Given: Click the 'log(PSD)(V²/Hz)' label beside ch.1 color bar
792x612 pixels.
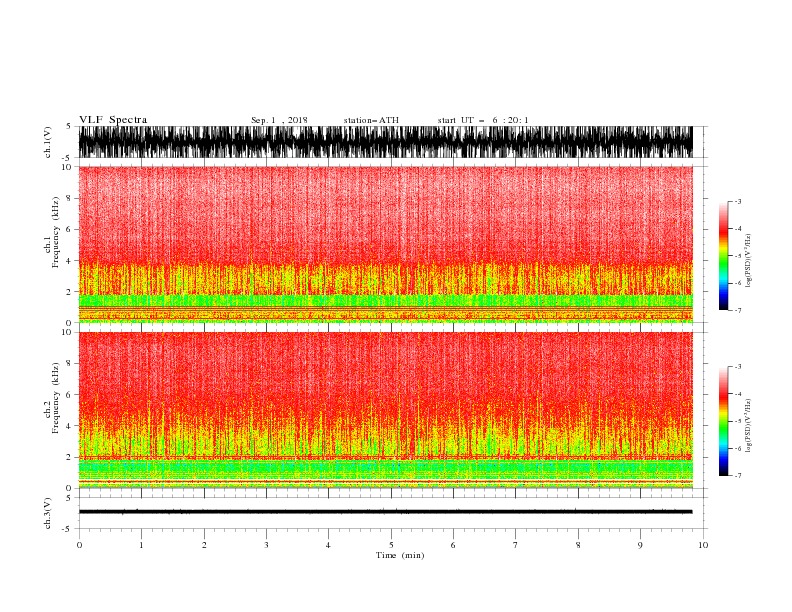Looking at the screenshot, I should 748,261.
